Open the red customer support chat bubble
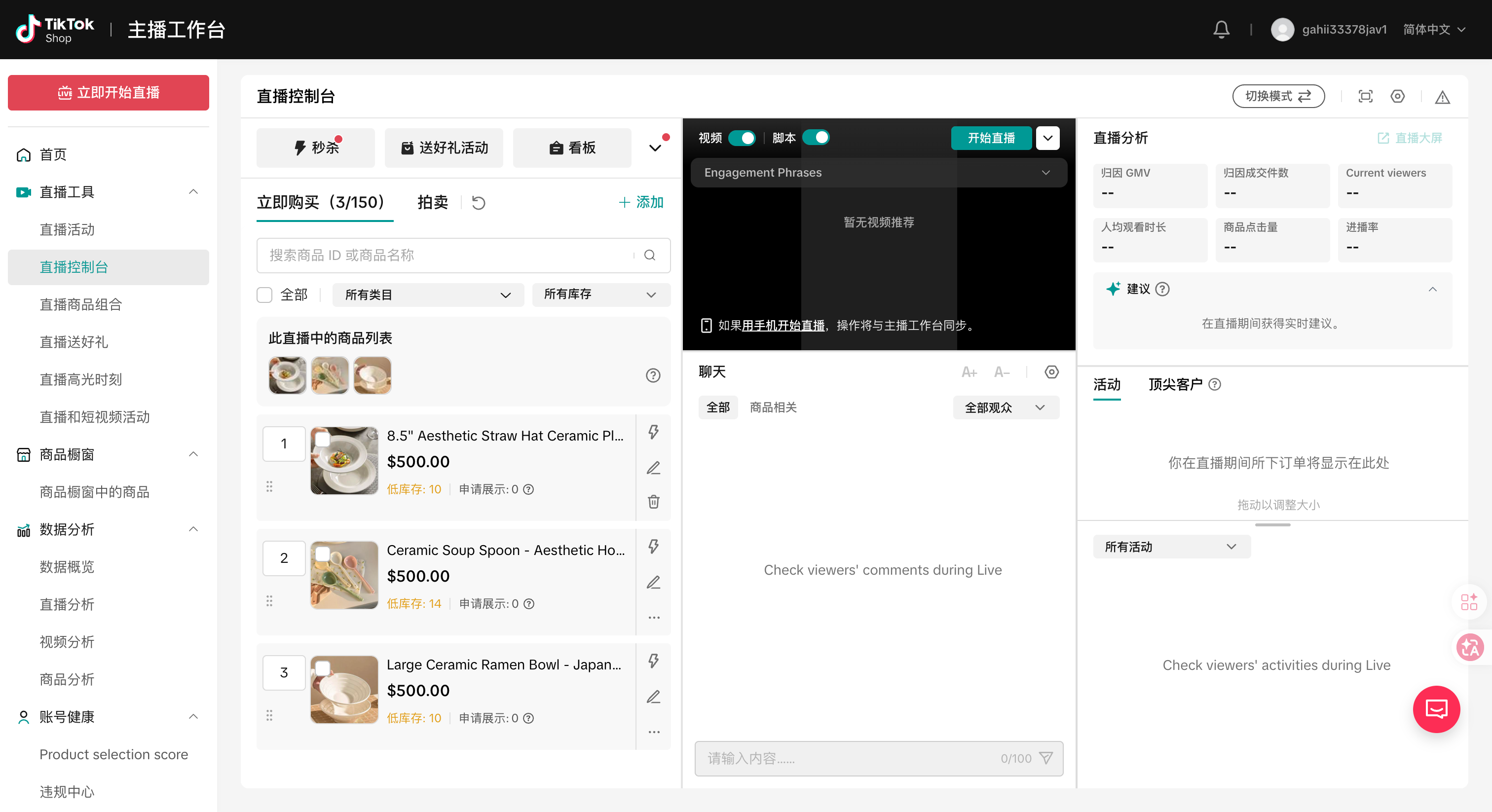The image size is (1492, 812). click(x=1436, y=709)
